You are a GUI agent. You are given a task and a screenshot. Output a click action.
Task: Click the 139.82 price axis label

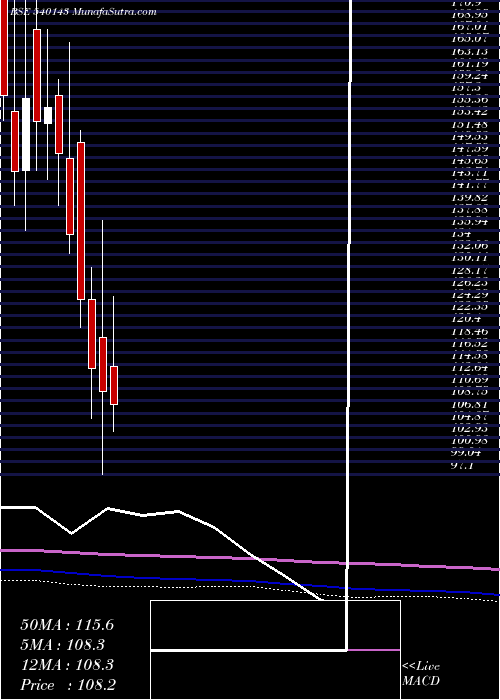point(469,197)
